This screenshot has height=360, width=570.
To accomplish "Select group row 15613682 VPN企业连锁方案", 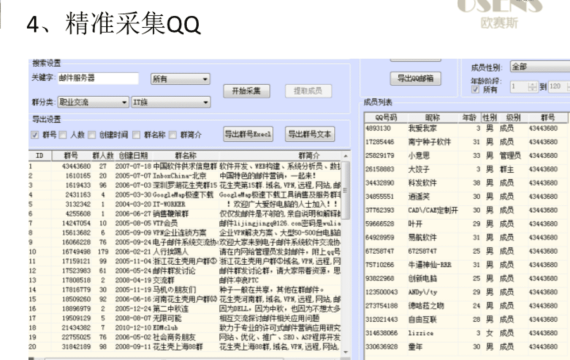I will (185, 233).
